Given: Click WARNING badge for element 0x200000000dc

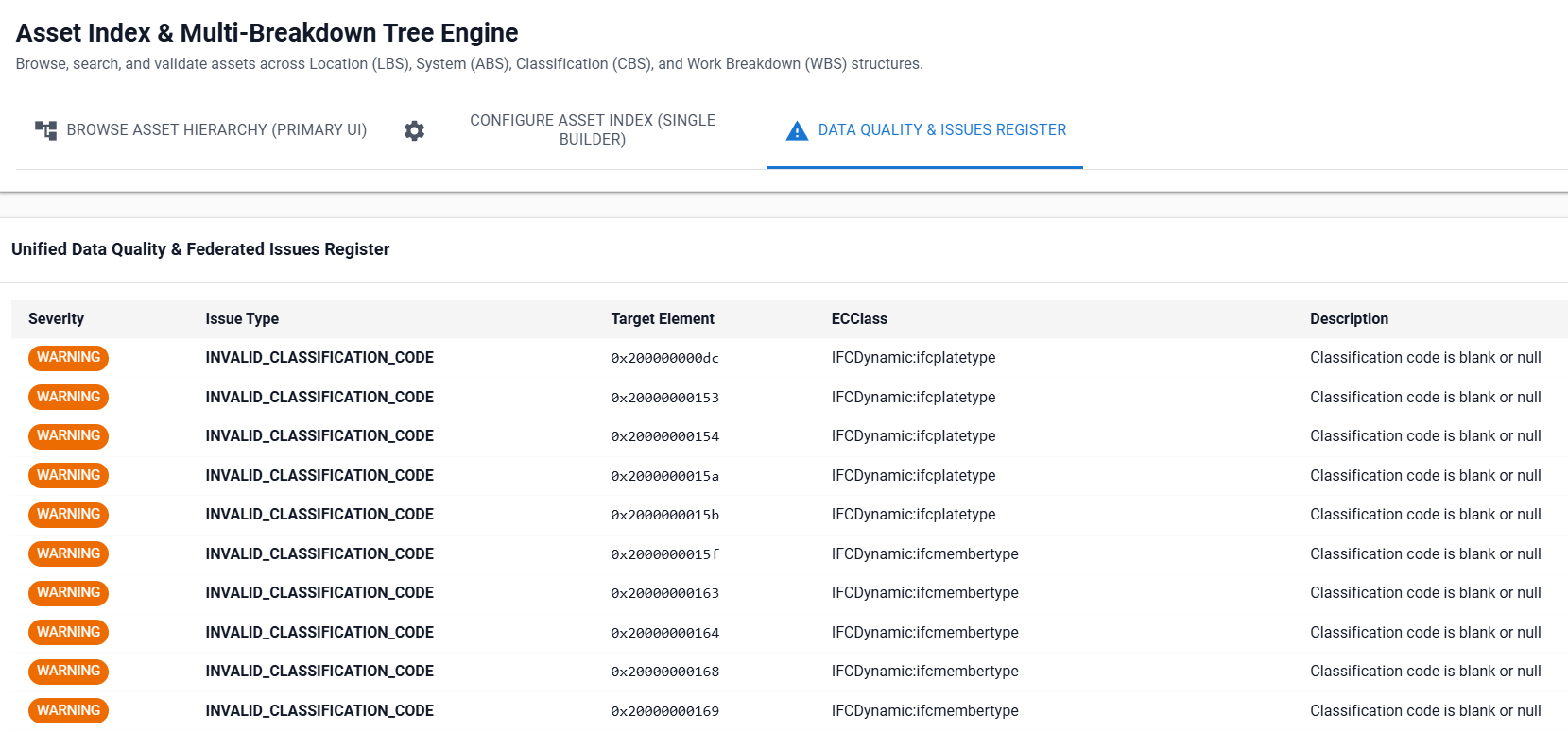Looking at the screenshot, I should coord(68,358).
